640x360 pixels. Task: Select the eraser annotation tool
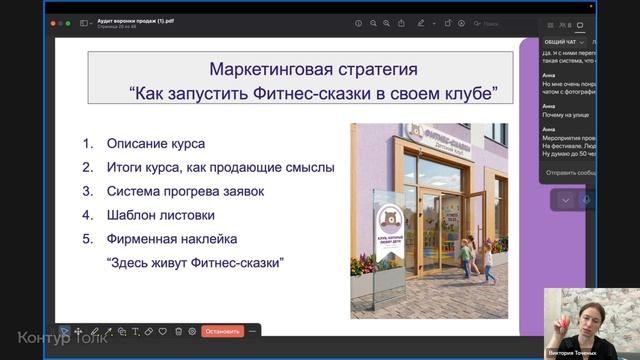point(149,332)
